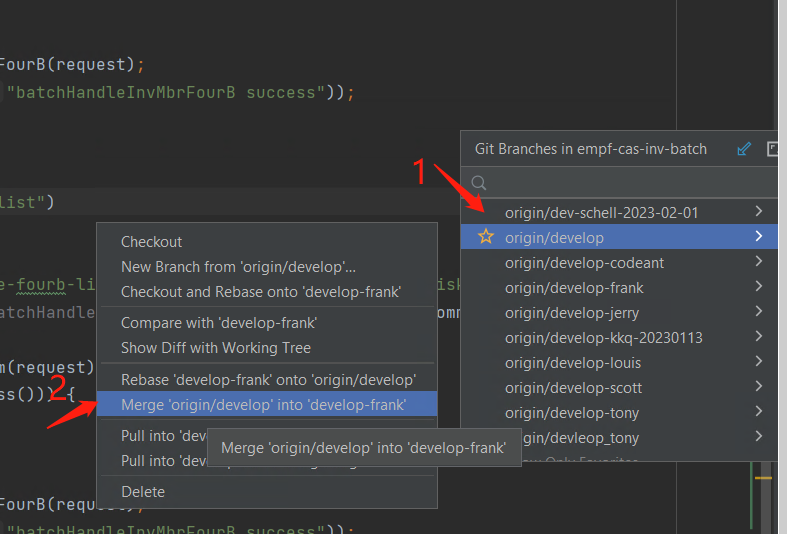The width and height of the screenshot is (787, 534).
Task: Expand origin/develop-frank submenu arrow
Action: (x=759, y=286)
